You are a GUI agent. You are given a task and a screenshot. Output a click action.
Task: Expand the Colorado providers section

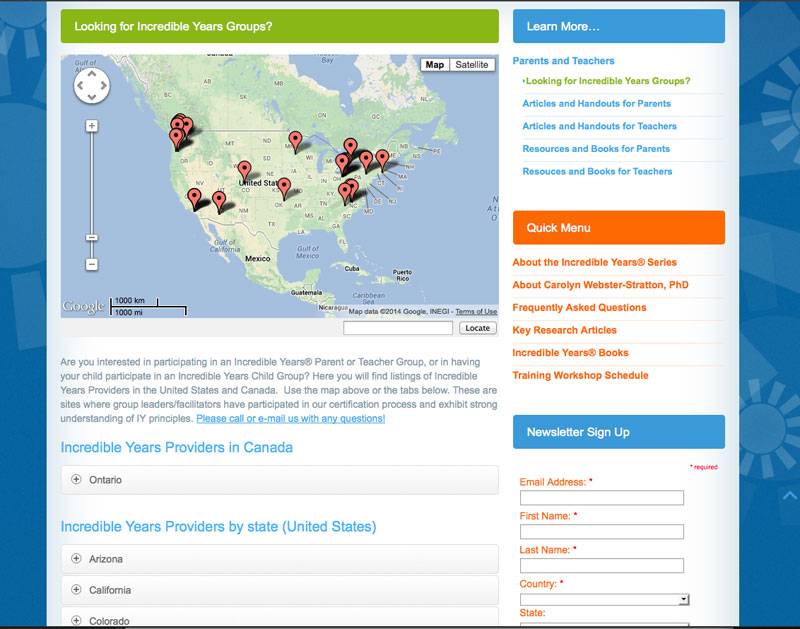pos(280,618)
